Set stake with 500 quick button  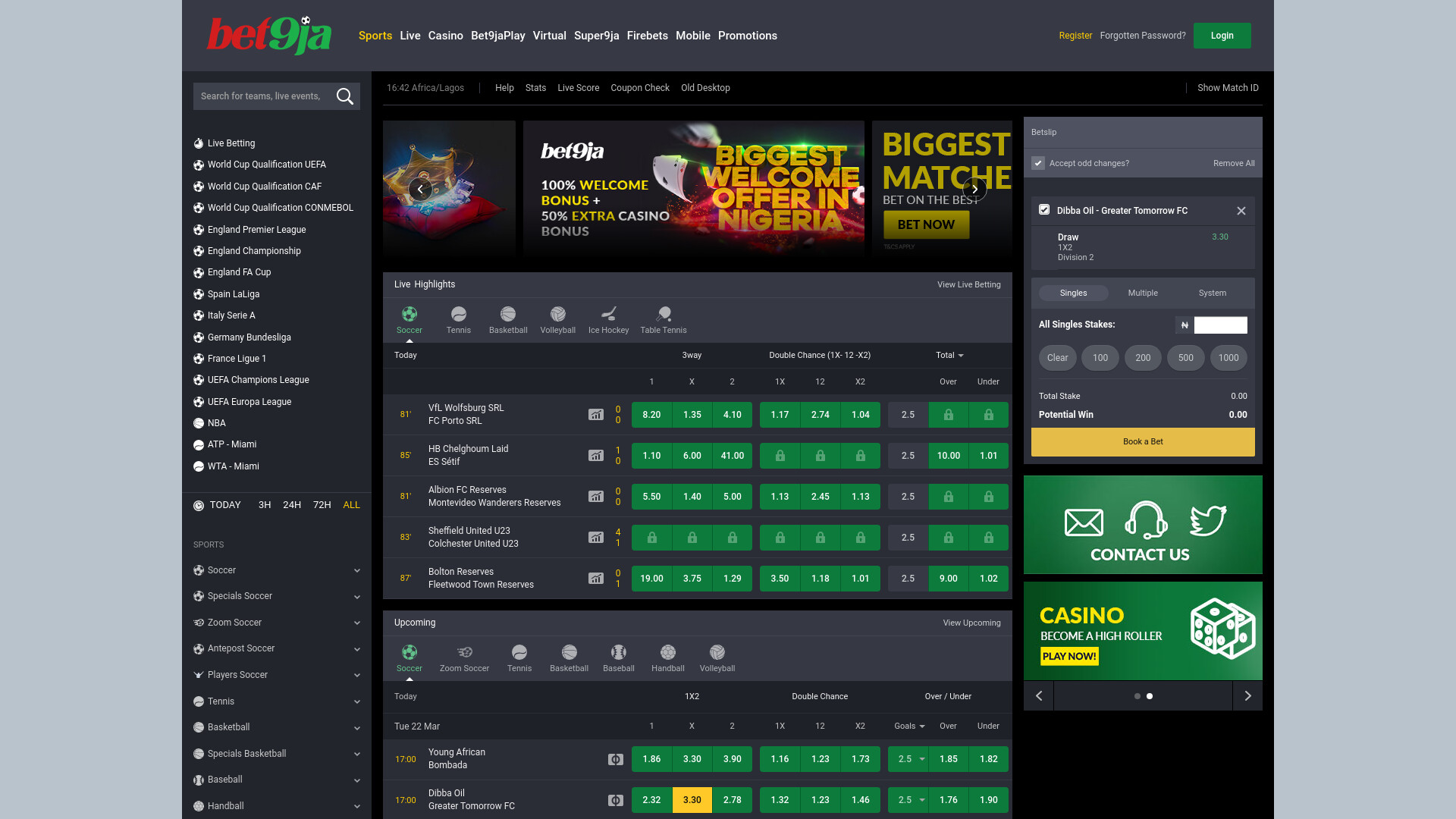(x=1186, y=358)
